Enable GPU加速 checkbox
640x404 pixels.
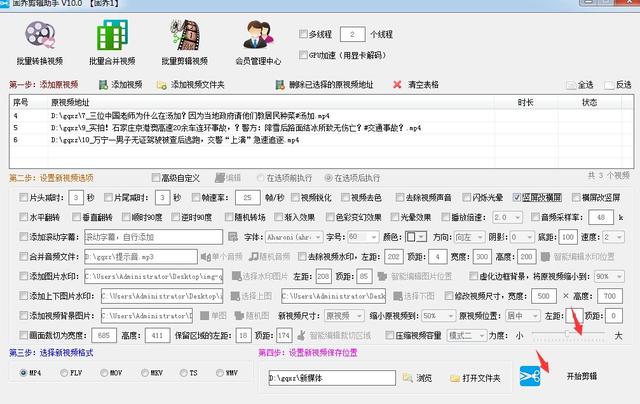click(x=303, y=55)
